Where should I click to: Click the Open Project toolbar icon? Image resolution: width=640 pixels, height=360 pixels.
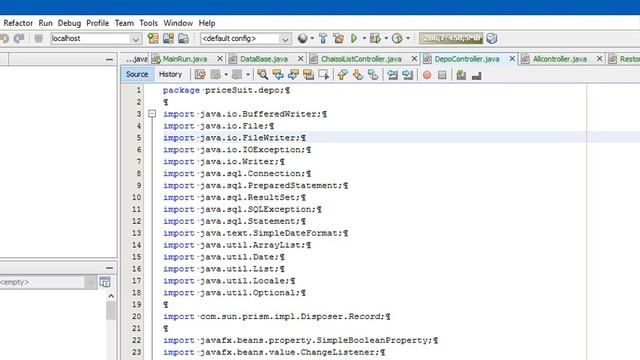click(168, 38)
